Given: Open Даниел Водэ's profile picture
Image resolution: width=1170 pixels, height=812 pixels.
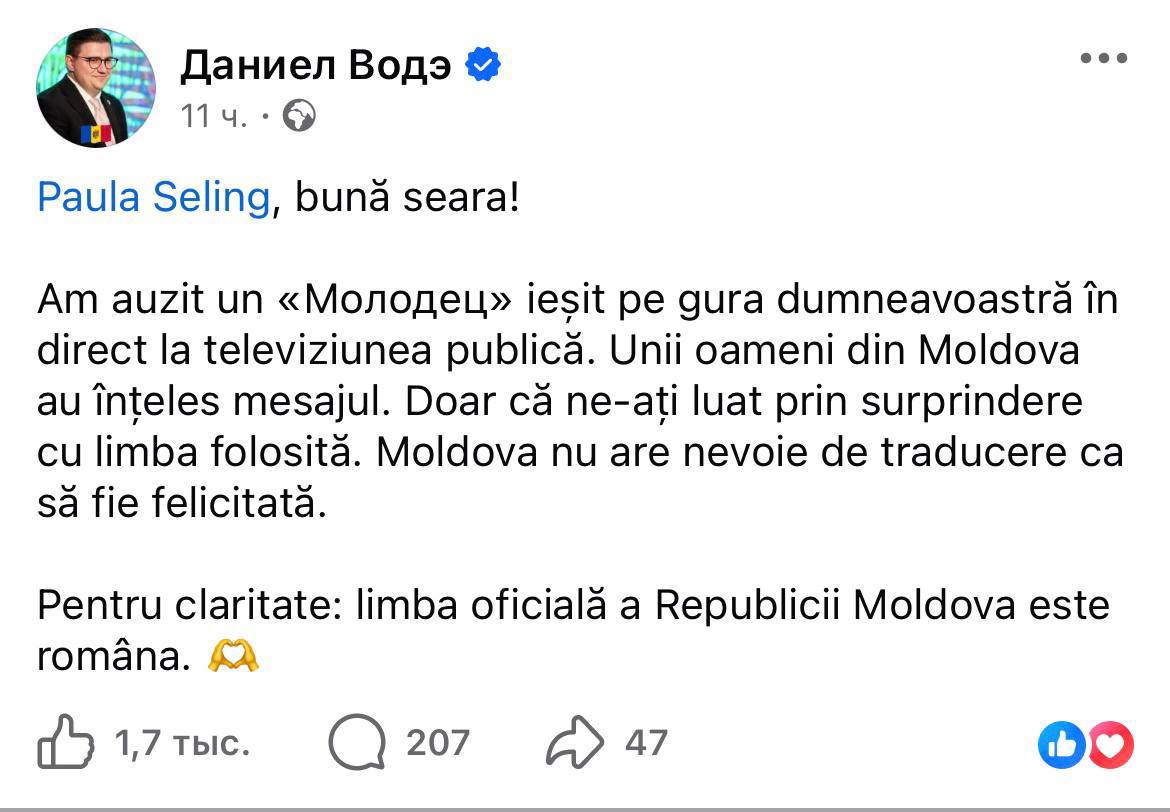Looking at the screenshot, I should pos(96,88).
